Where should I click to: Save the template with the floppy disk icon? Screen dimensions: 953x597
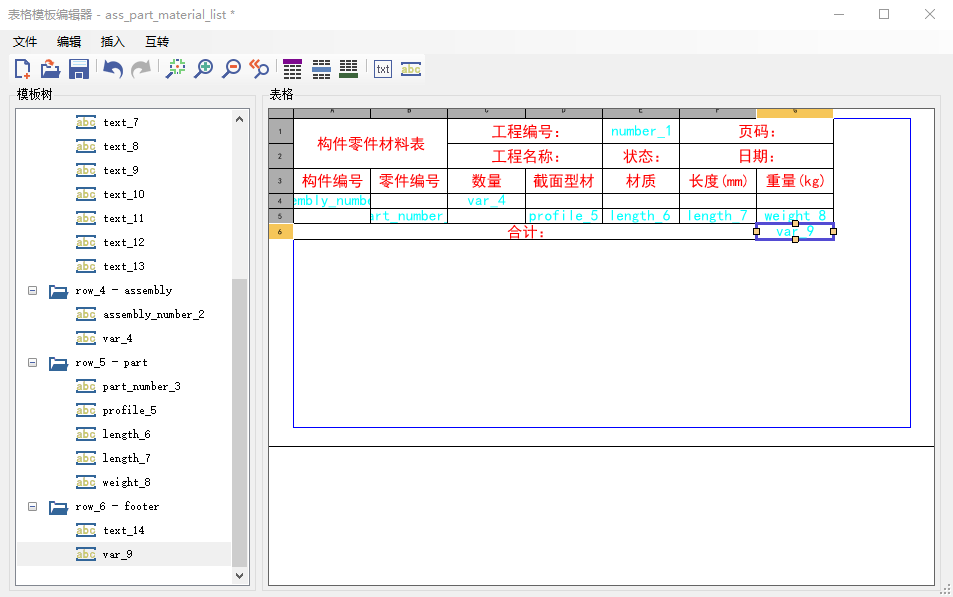79,69
